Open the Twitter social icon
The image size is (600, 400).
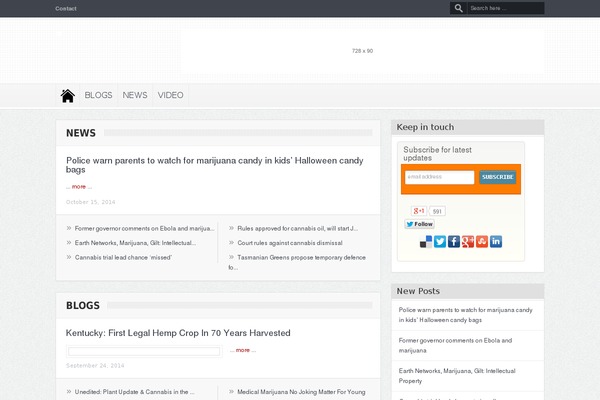[x=440, y=242]
